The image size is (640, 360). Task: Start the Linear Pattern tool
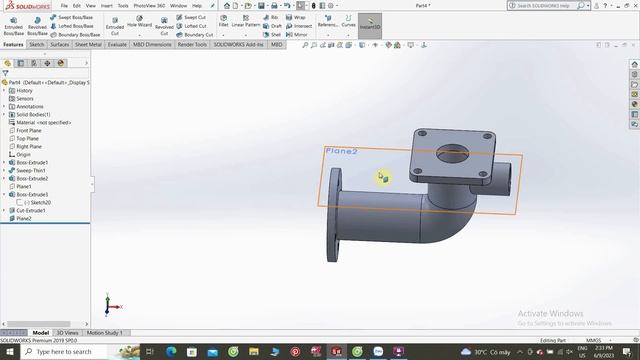click(246, 21)
